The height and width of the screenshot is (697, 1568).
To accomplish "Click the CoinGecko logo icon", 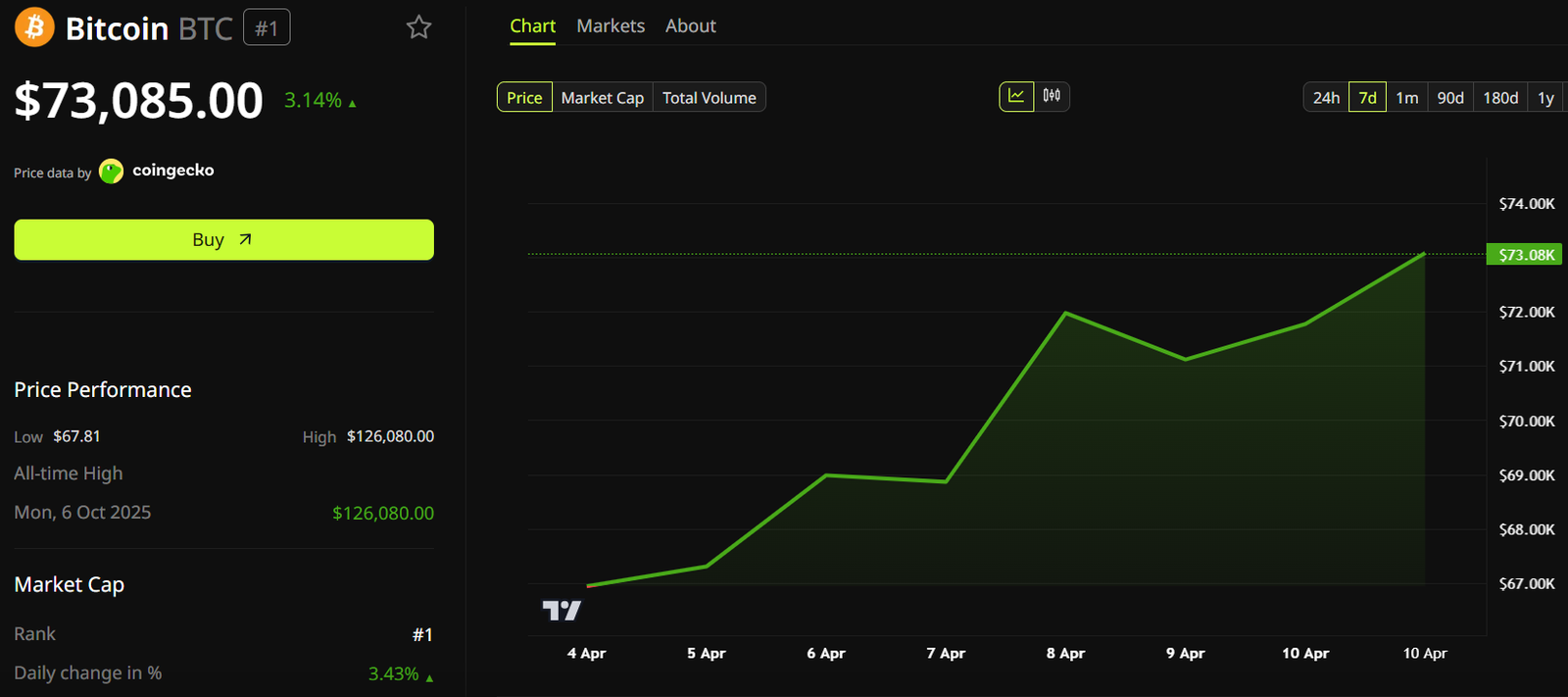I will click(112, 172).
